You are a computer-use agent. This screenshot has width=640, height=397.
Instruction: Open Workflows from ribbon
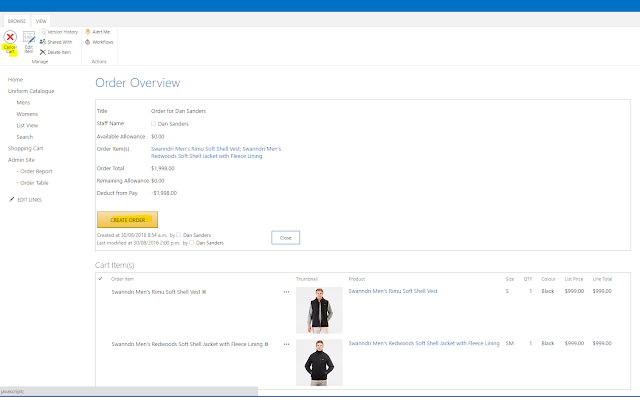point(99,42)
